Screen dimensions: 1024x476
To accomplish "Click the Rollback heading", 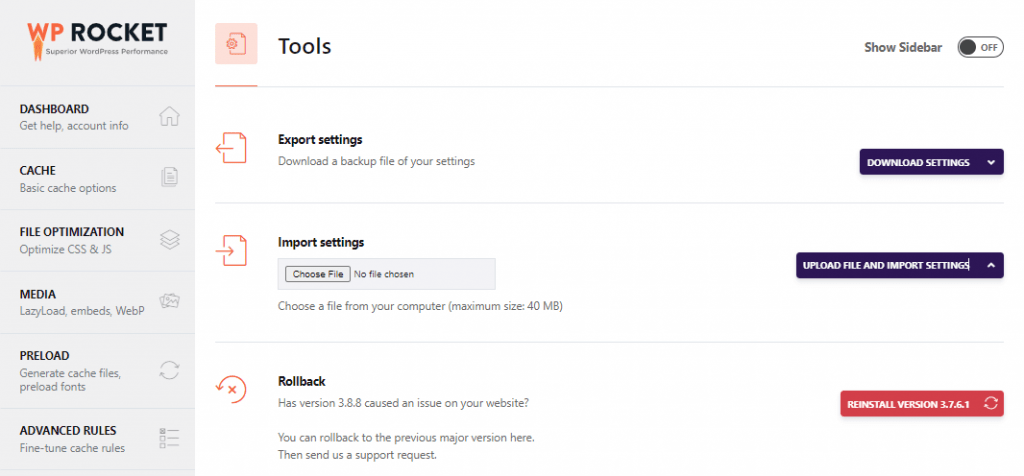I will 302,381.
